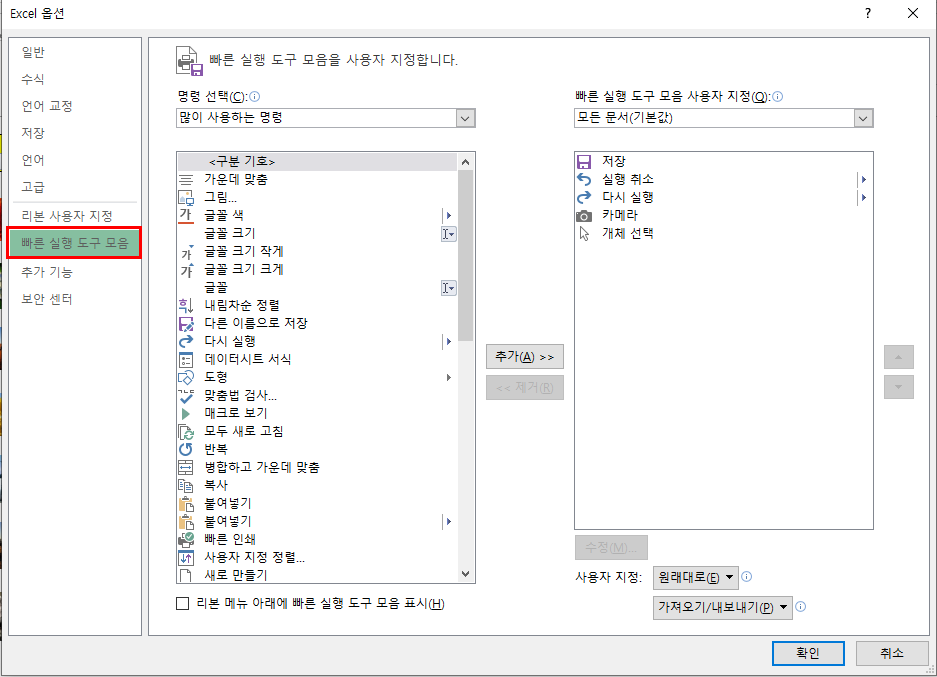
Task: Click the 사용자 지정 정렬 icon
Action: 186,557
